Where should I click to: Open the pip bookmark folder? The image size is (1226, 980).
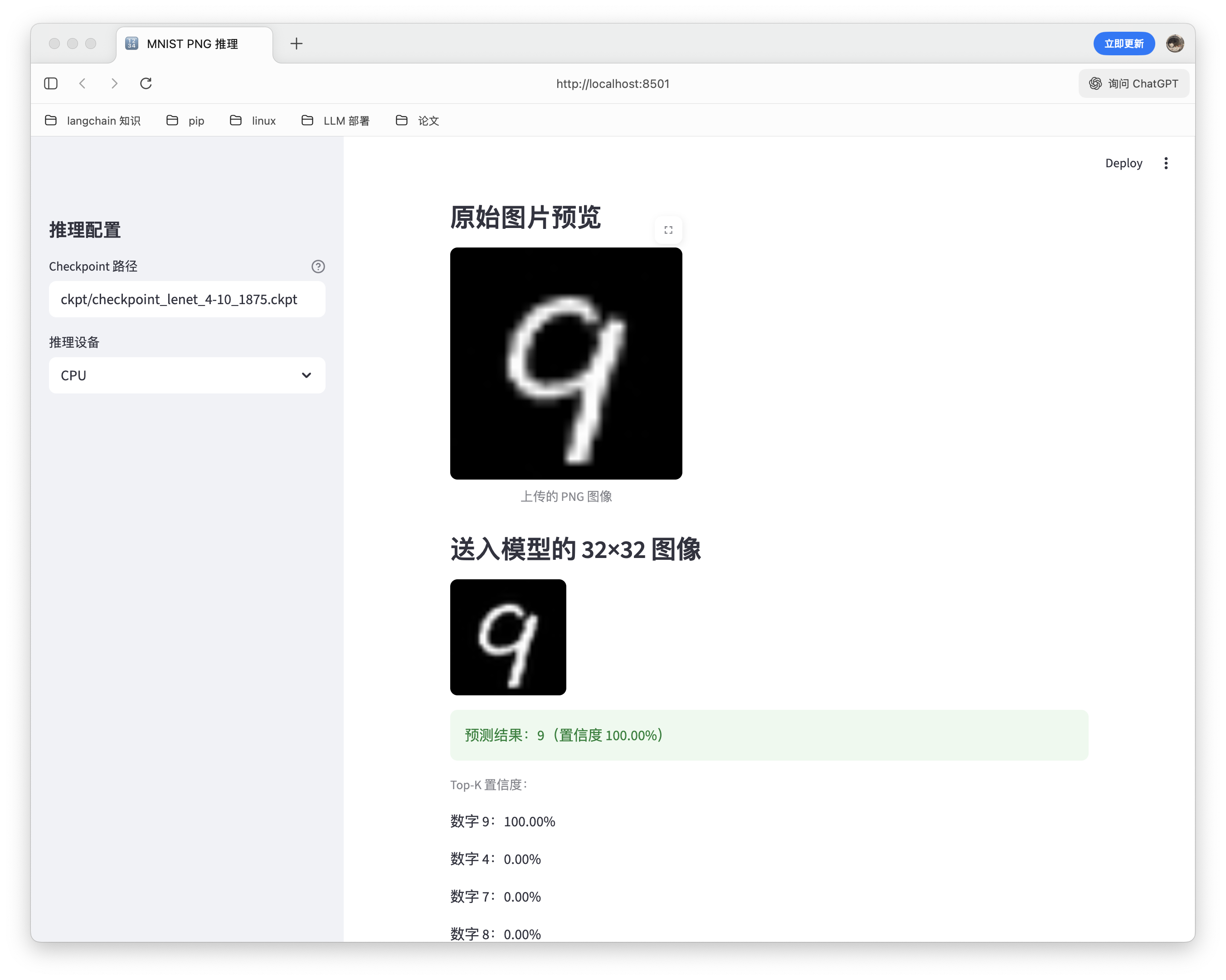[x=185, y=121]
